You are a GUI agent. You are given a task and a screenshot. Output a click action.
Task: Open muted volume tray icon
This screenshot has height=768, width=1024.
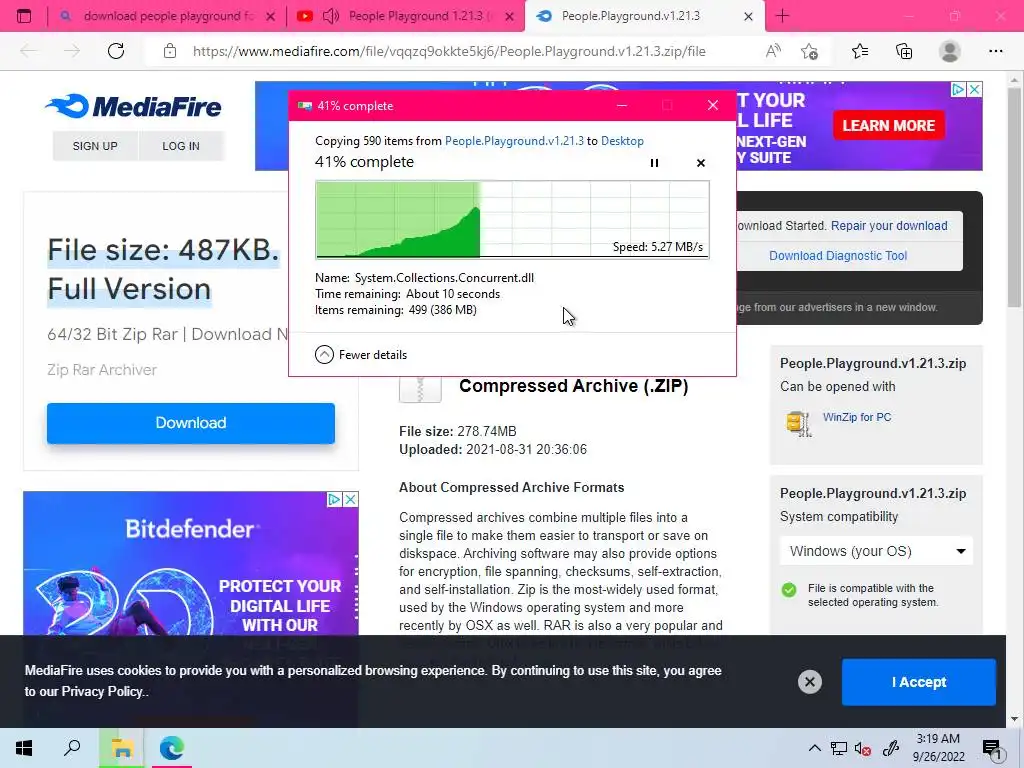coord(863,748)
